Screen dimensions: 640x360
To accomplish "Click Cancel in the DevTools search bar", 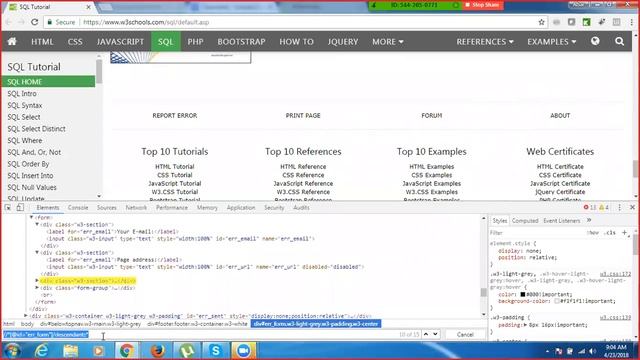I will tap(465, 334).
